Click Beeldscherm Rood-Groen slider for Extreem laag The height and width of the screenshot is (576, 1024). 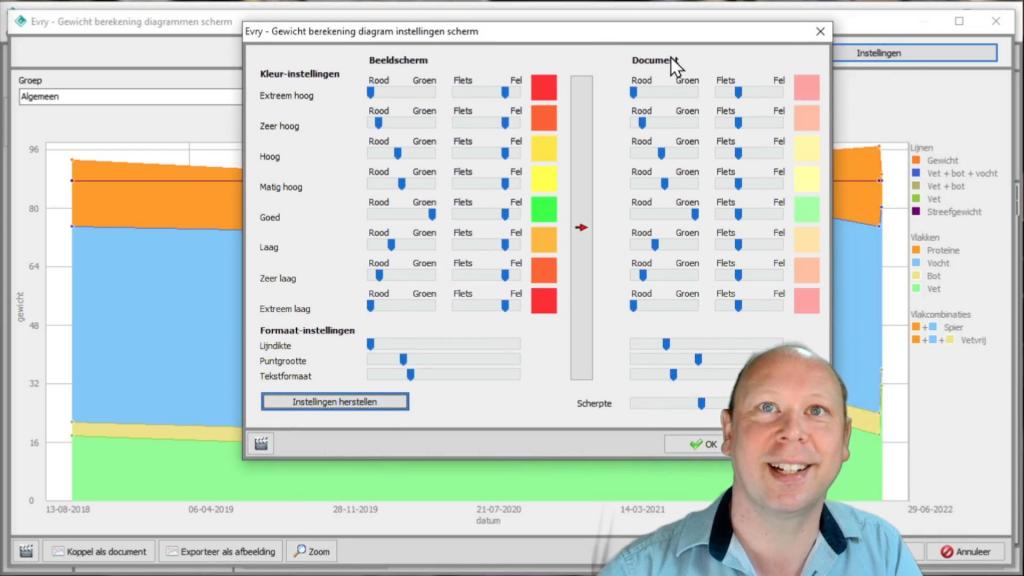tap(401, 306)
